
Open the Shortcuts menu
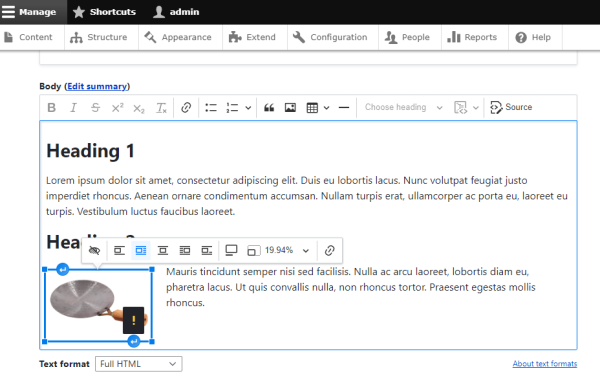pyautogui.click(x=105, y=12)
